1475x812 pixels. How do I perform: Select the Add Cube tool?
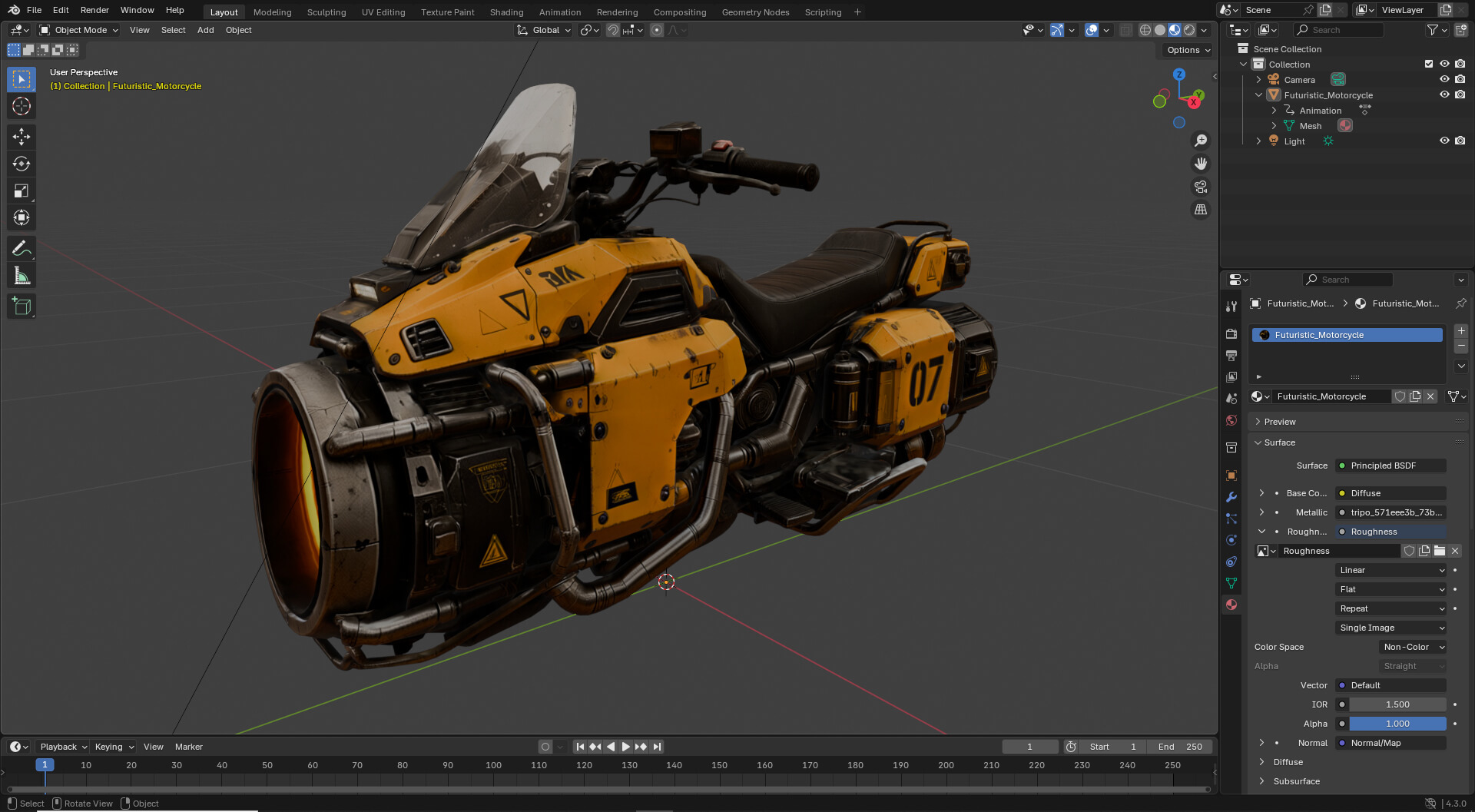22,307
